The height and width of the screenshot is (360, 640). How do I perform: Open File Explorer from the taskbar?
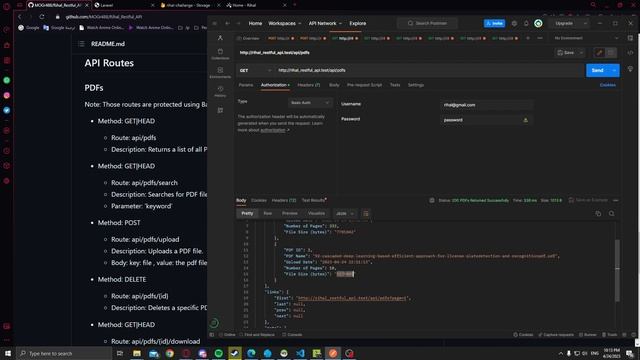point(137,353)
